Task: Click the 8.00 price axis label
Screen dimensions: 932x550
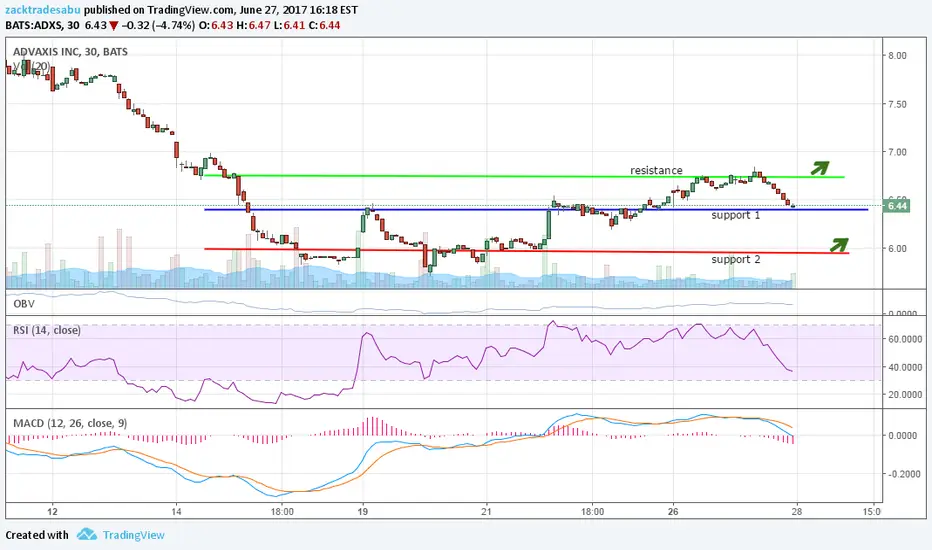Action: [897, 56]
